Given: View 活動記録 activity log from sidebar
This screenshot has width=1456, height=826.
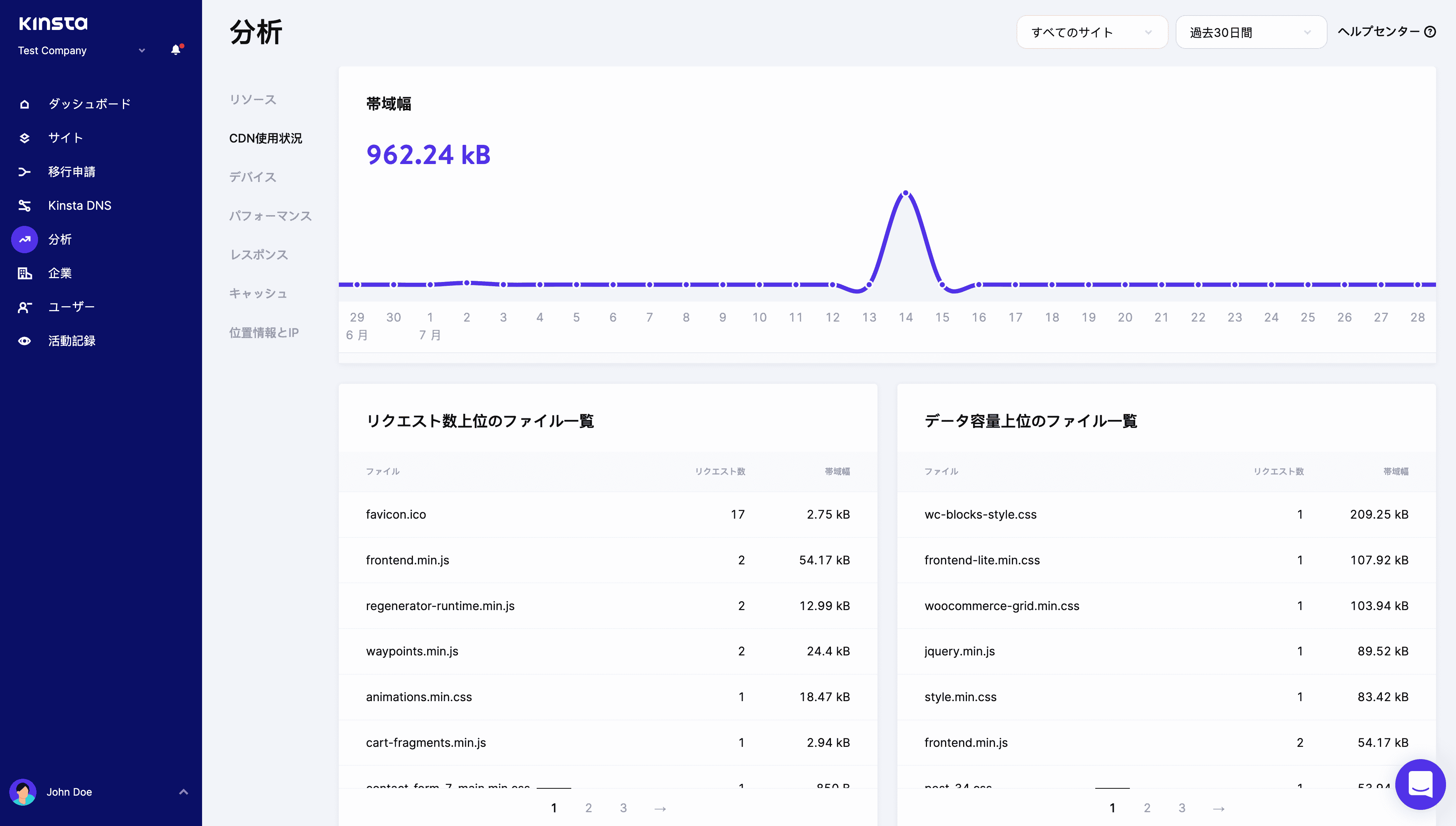Looking at the screenshot, I should (x=72, y=340).
